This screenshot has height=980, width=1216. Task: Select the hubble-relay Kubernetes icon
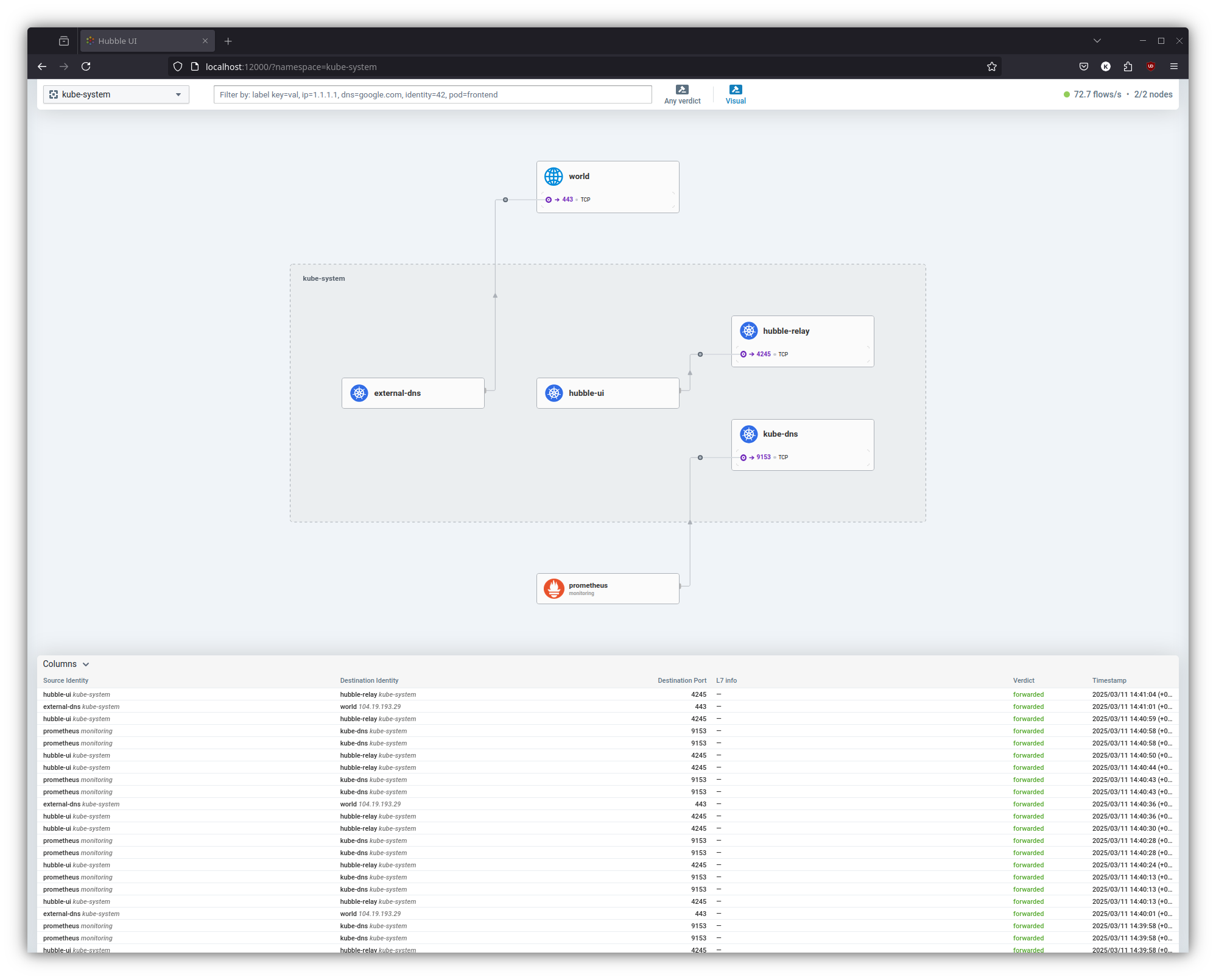[x=748, y=331]
